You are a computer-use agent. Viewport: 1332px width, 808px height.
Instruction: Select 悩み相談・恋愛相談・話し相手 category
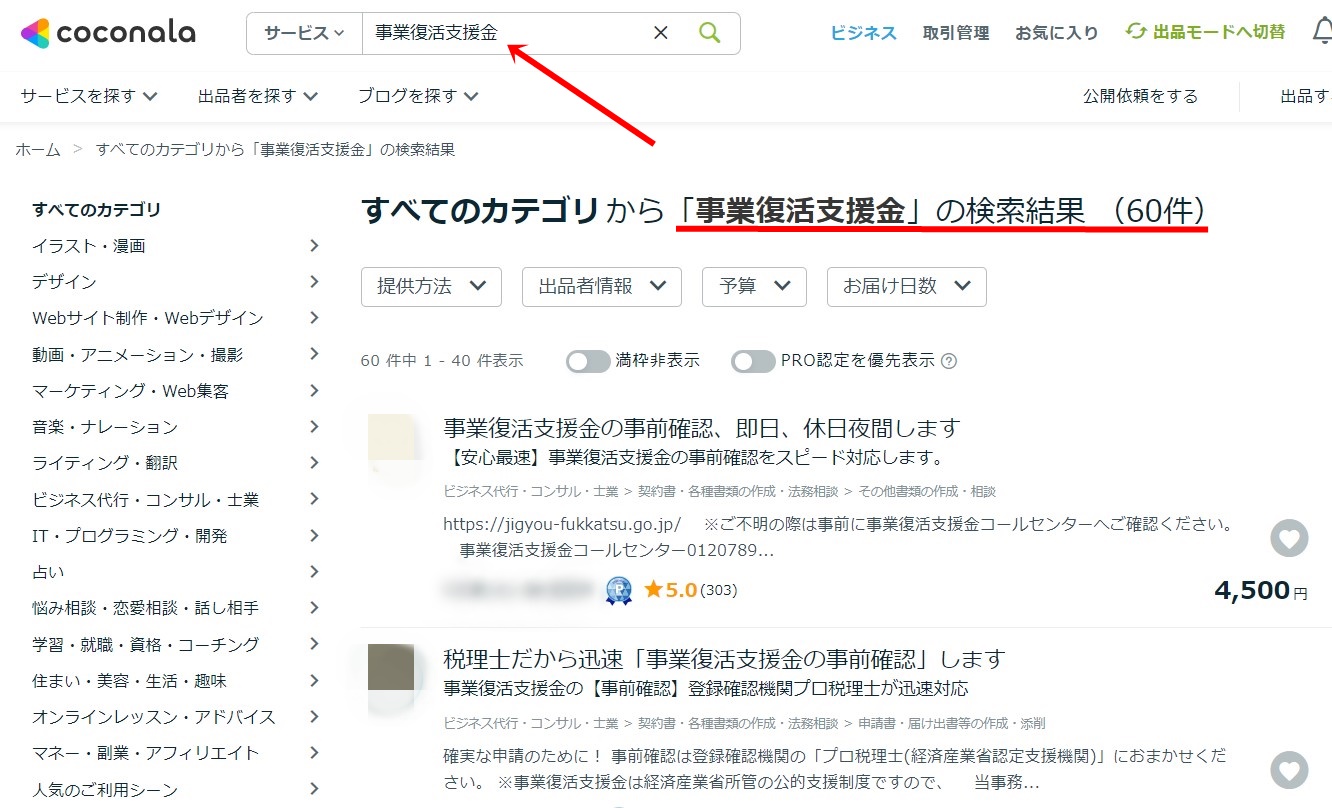click(x=145, y=608)
